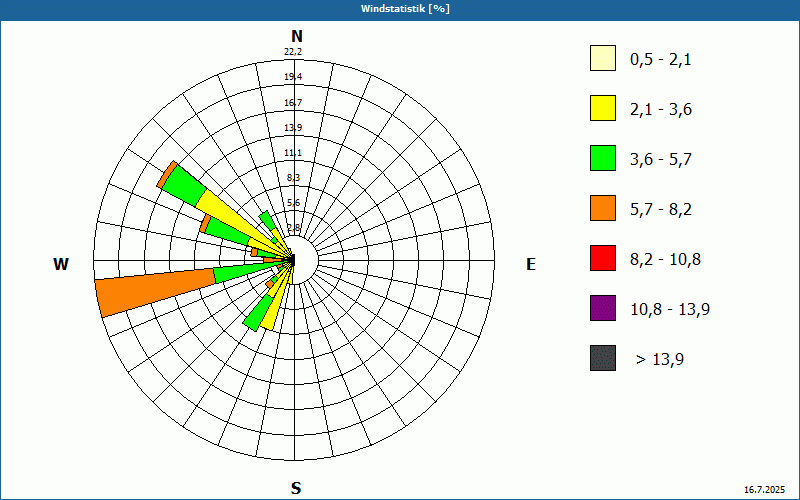800x500 pixels.
Task: Select the long yellow northwest wind bar segment
Action: pyautogui.click(x=240, y=222)
